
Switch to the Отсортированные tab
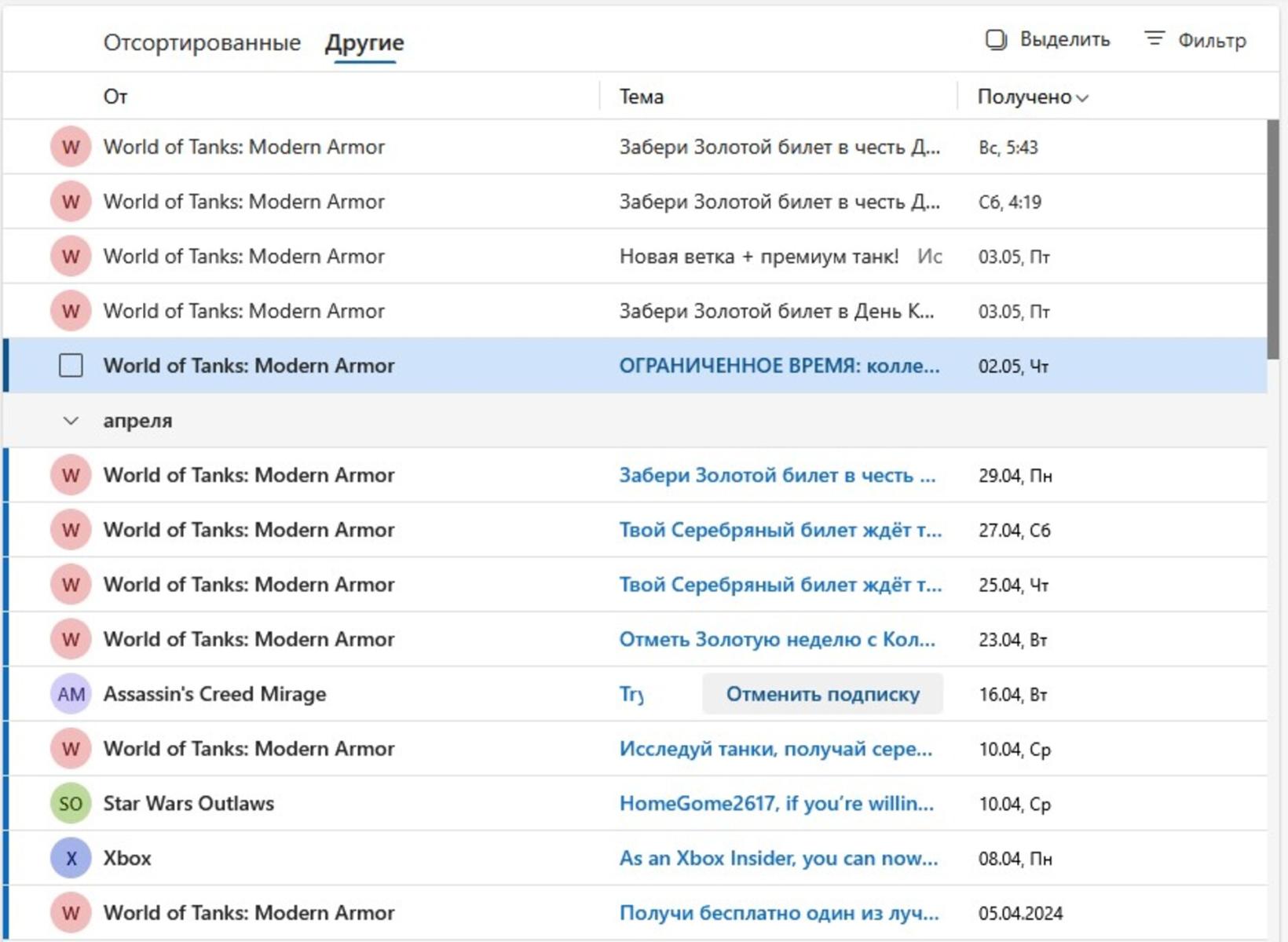202,42
